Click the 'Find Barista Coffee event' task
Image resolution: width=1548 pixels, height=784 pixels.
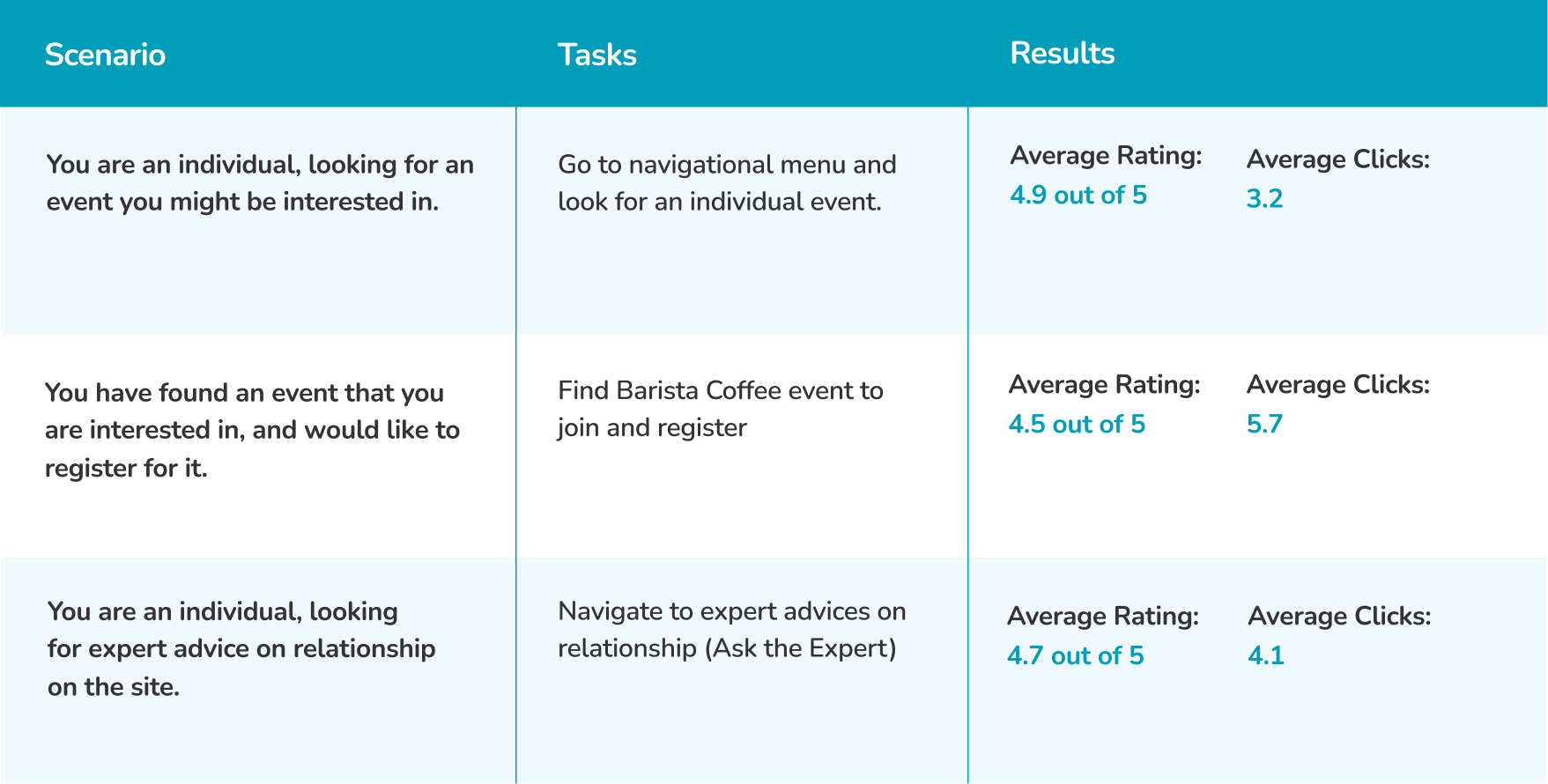coord(720,409)
